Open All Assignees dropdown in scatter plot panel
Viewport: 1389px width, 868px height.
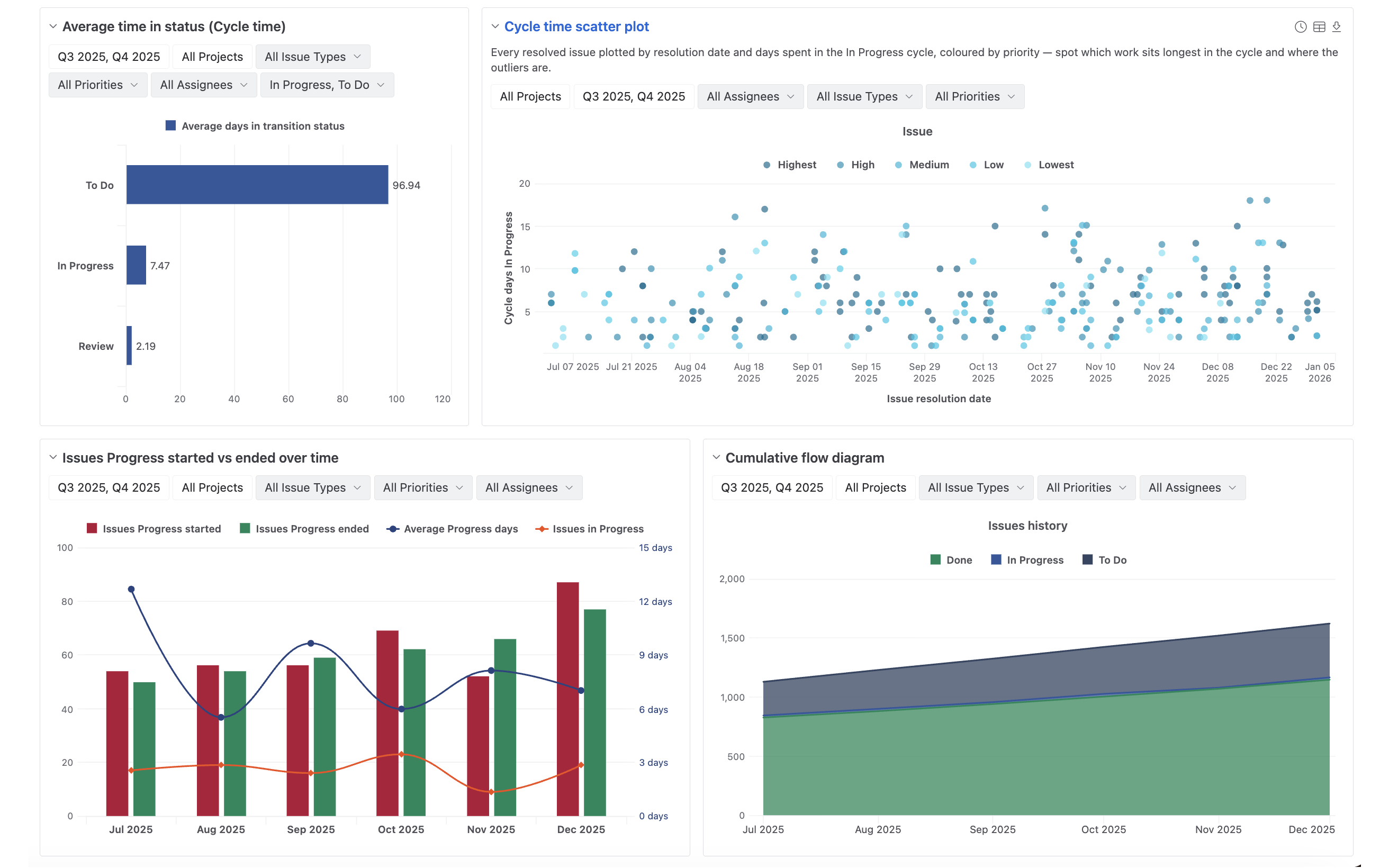tap(750, 96)
